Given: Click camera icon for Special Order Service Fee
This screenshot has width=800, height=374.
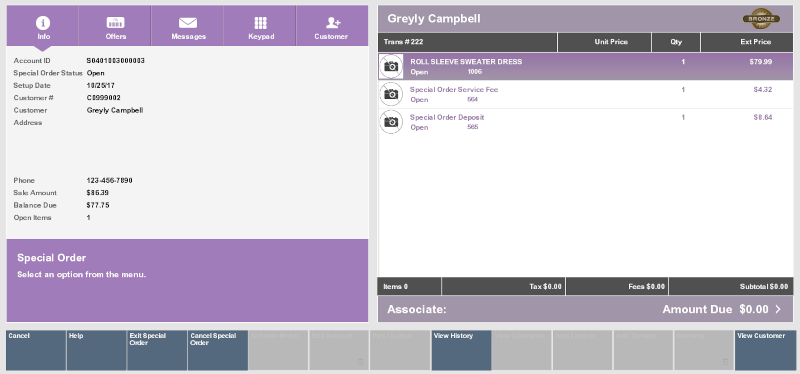Looking at the screenshot, I should 391,94.
